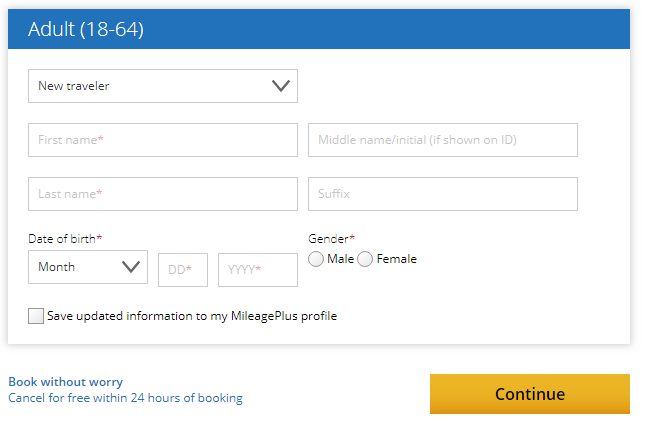Image resolution: width=647 pixels, height=427 pixels.
Task: Check the Save updated information checkbox
Action: tap(36, 316)
